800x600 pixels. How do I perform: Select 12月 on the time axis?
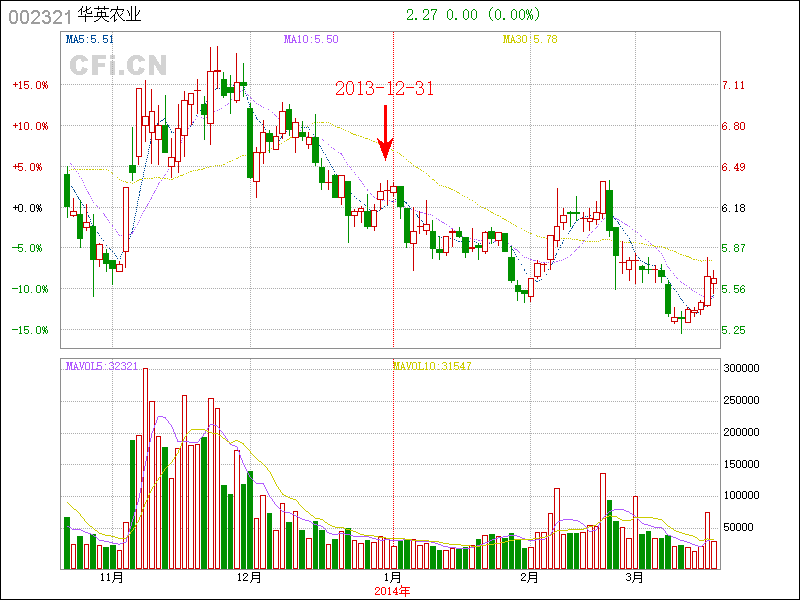click(249, 577)
